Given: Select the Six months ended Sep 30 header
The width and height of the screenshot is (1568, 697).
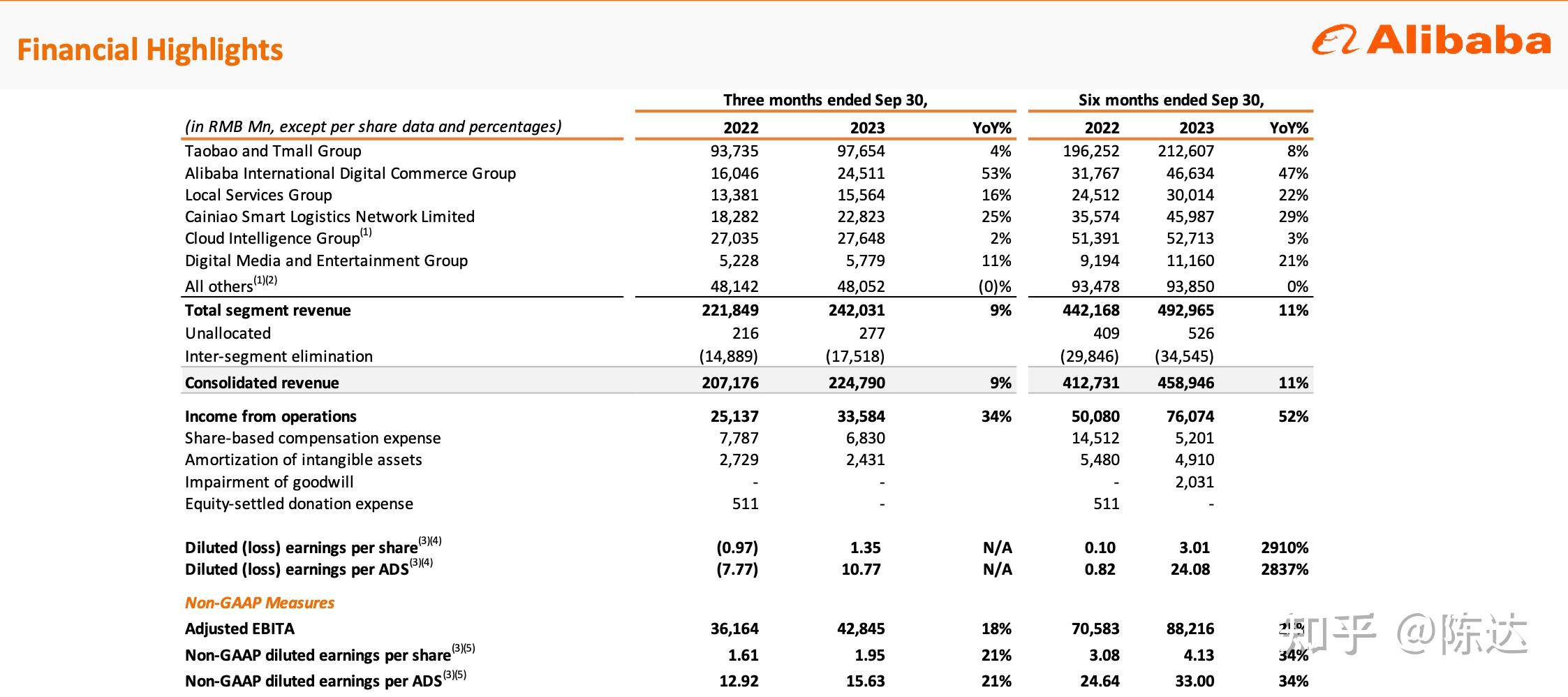Looking at the screenshot, I should coord(1171,100).
